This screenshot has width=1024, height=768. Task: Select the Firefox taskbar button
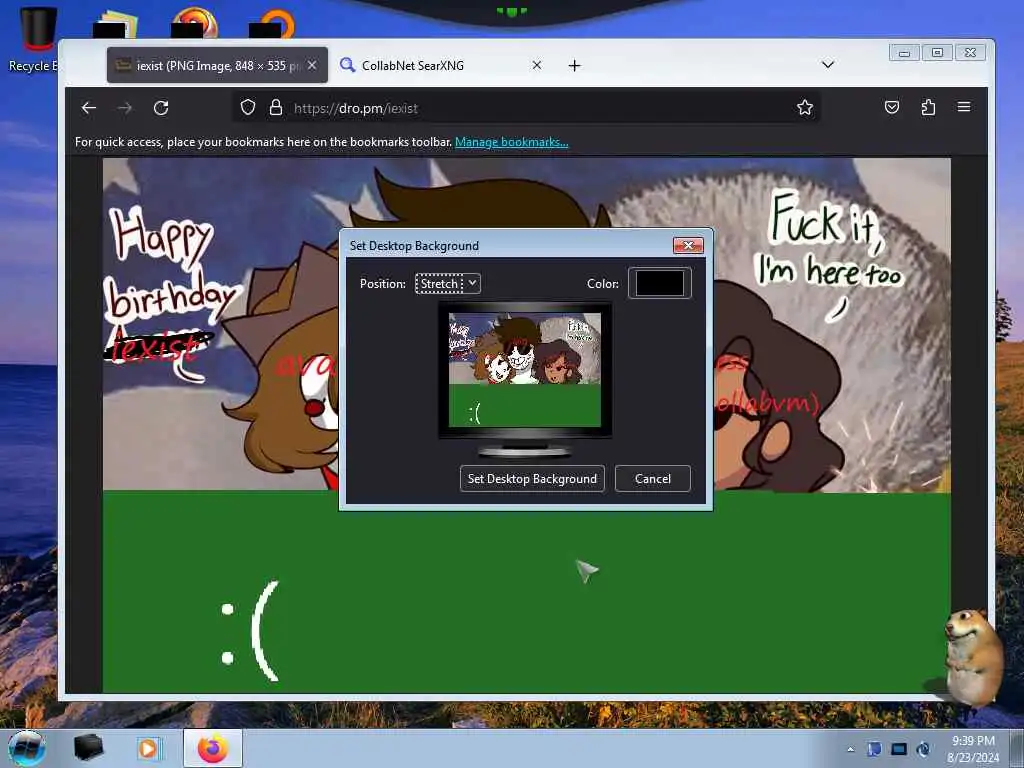(x=212, y=748)
